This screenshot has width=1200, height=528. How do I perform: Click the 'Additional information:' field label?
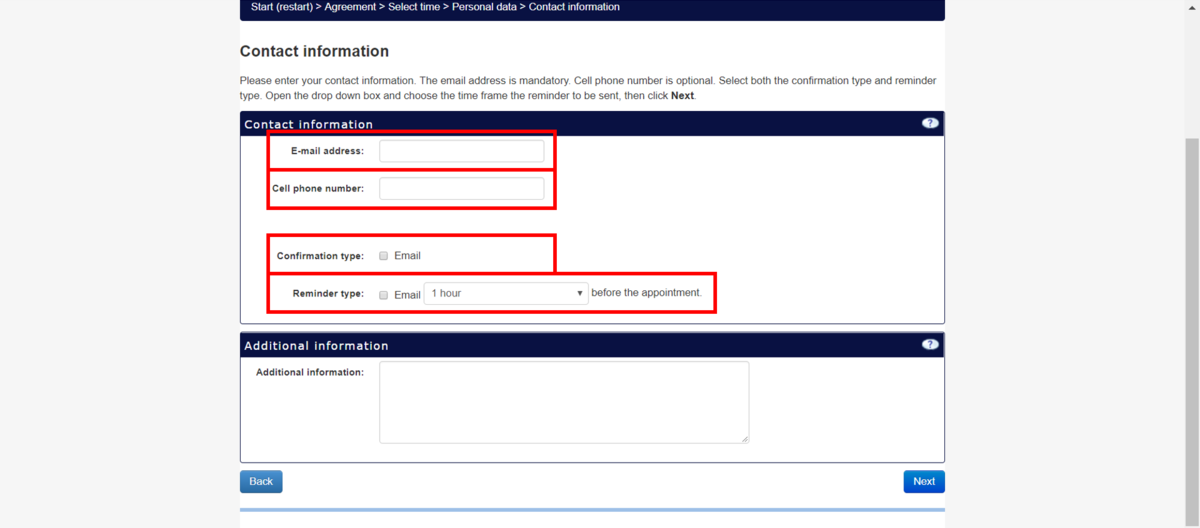310,372
